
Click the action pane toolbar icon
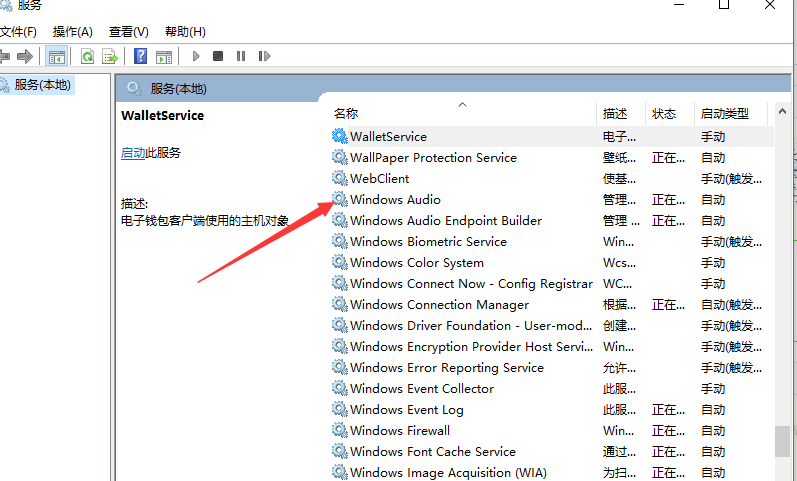coord(164,56)
